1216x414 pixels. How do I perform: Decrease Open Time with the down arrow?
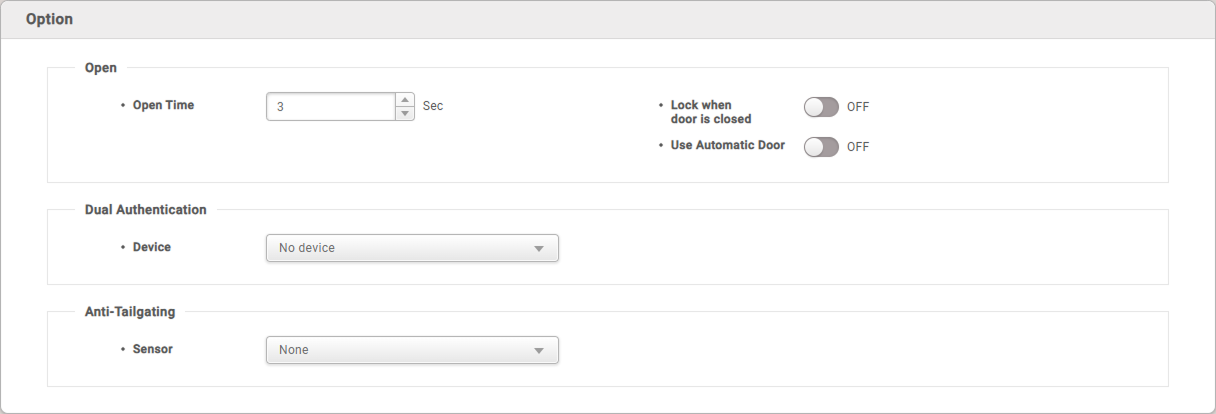(405, 113)
